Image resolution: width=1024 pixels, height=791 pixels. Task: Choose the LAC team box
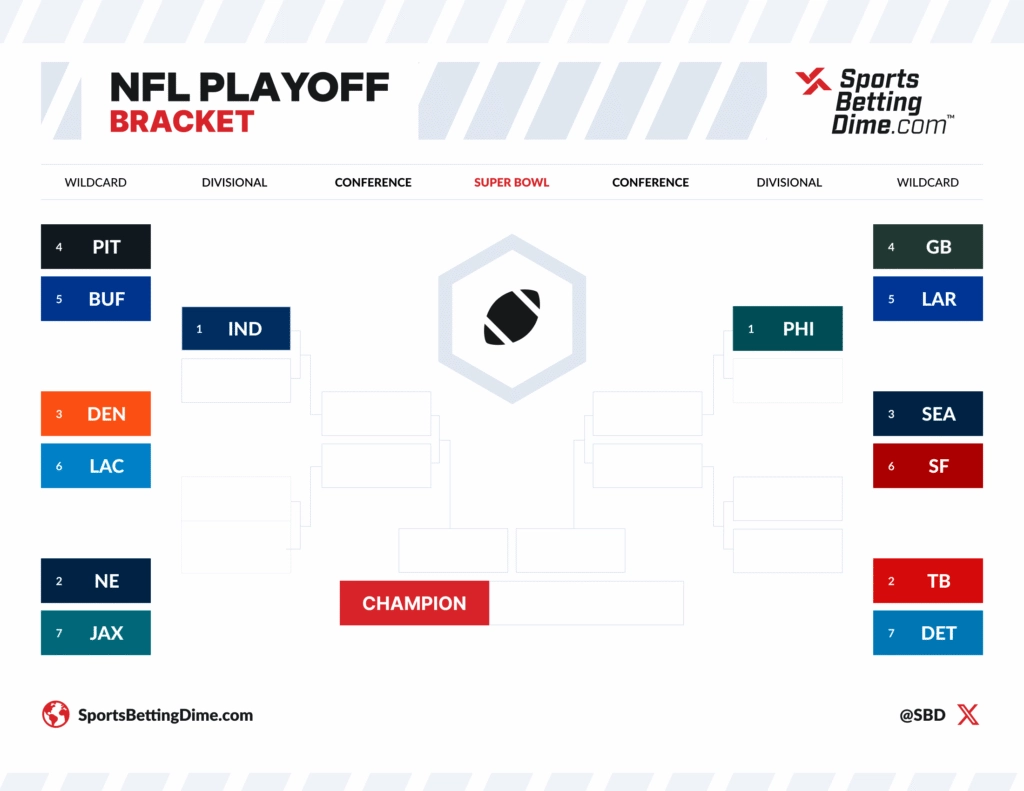tap(96, 466)
